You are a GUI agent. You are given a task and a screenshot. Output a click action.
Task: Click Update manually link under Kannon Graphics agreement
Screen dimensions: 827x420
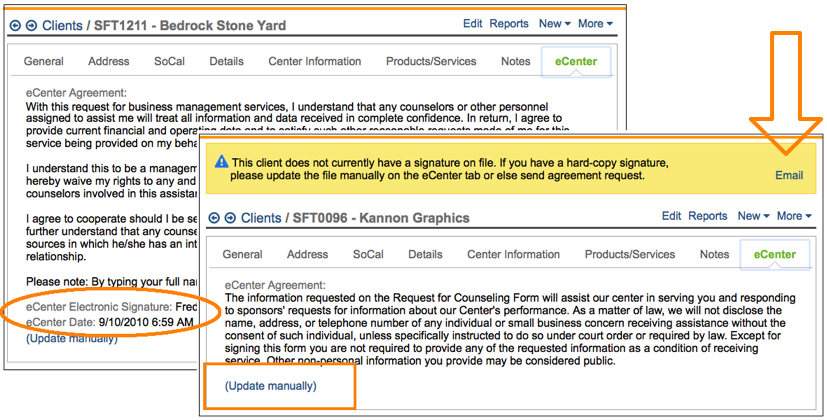pos(270,385)
